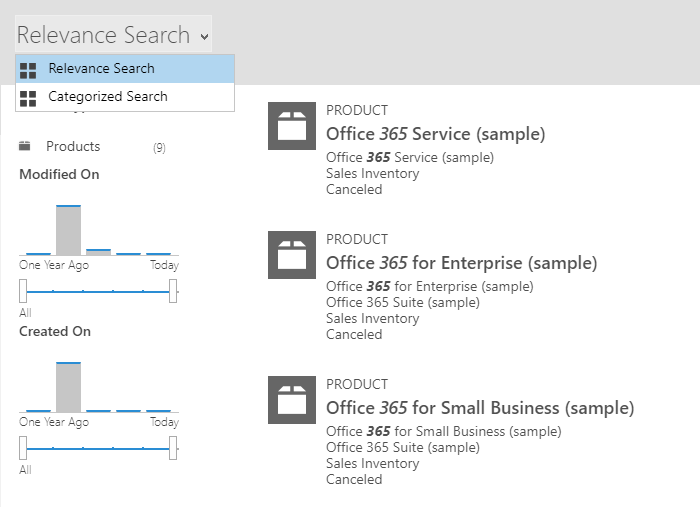Viewport: 700px width, 507px height.
Task: Open Office 365 for Enterprise (sample) title
Action: (461, 263)
